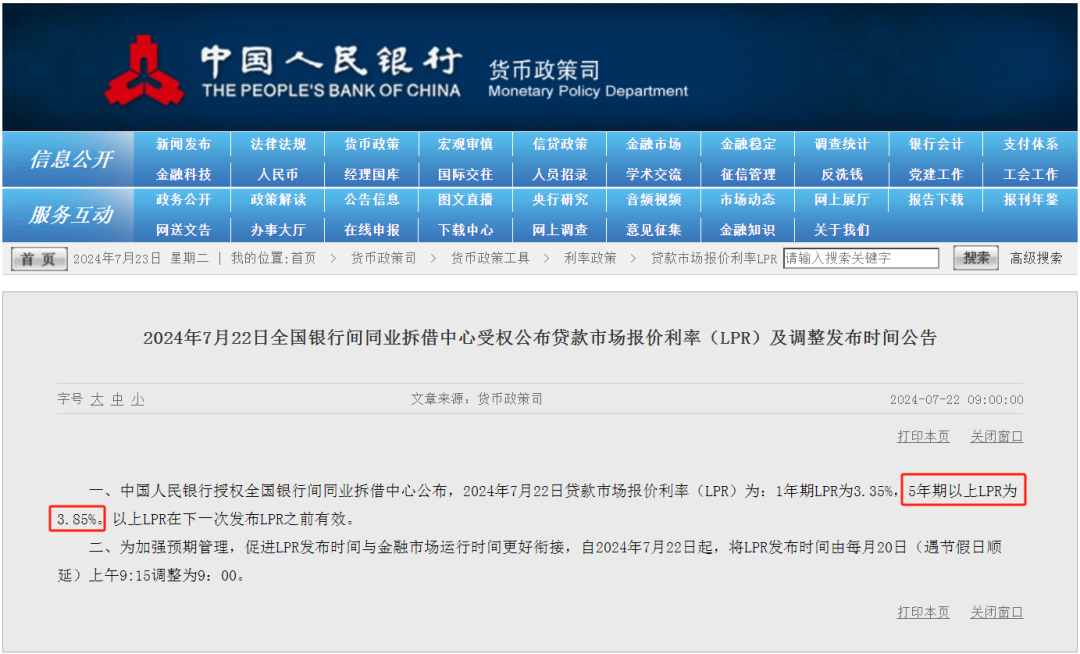Open 网送文告 menu item

tap(183, 230)
